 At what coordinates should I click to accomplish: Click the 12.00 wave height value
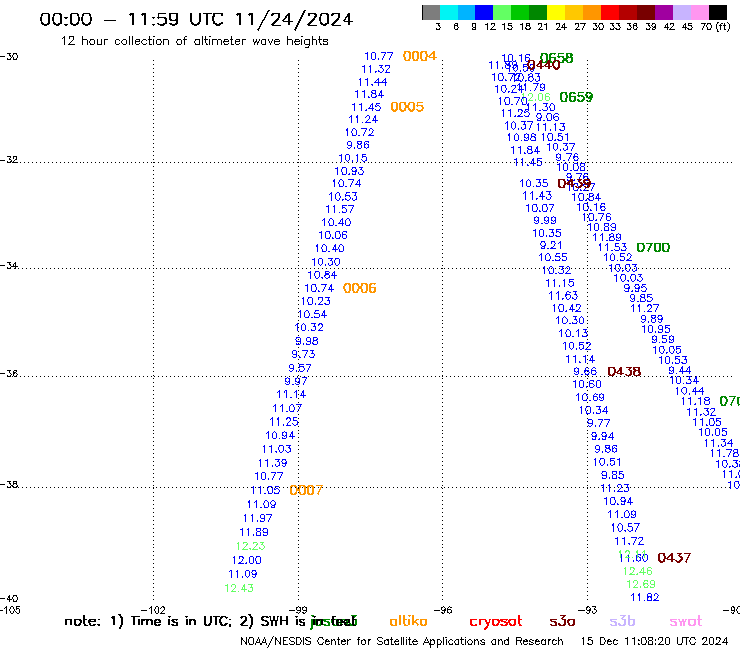[x=246, y=560]
